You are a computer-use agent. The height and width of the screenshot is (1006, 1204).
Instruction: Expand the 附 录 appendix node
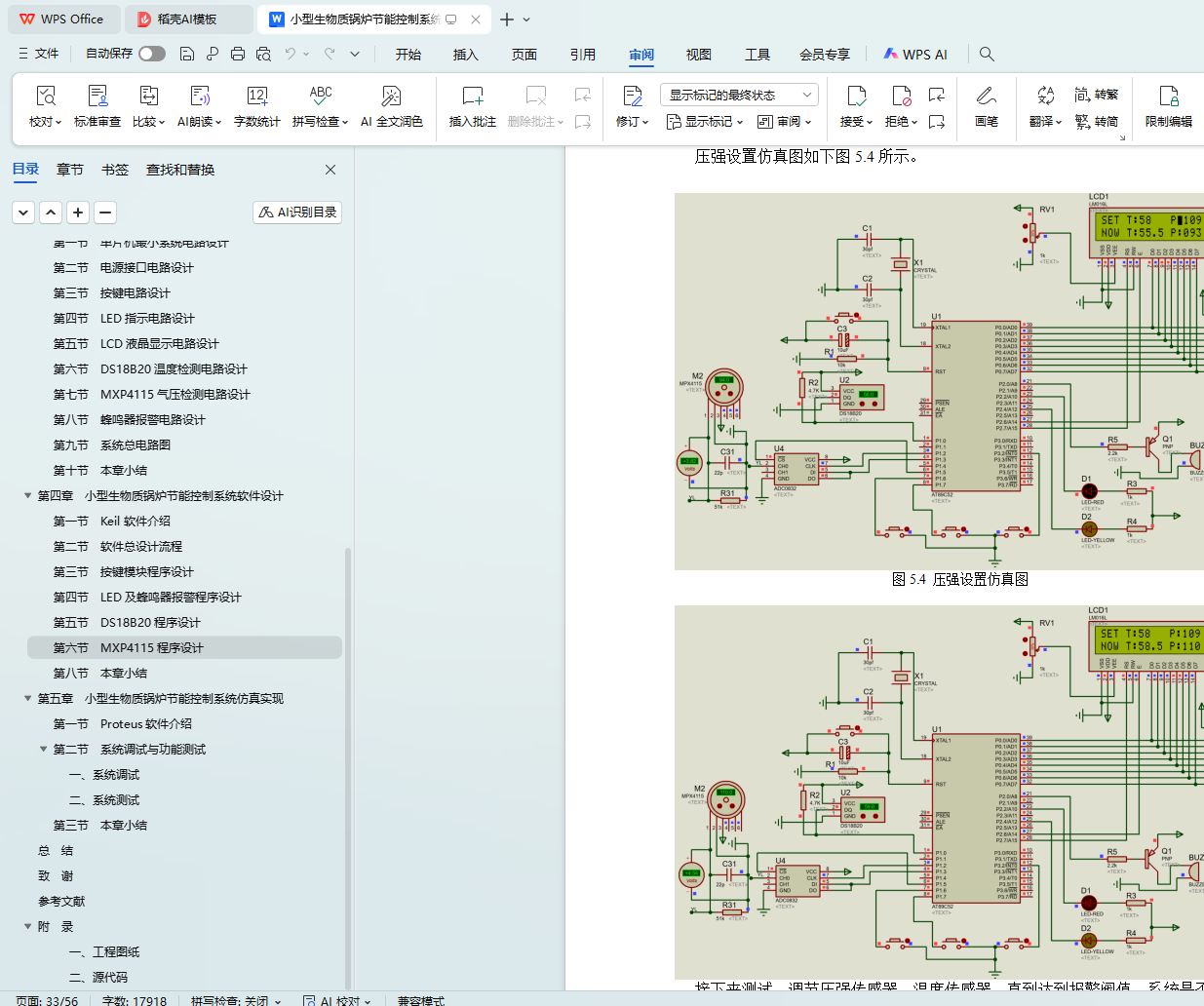coord(28,927)
